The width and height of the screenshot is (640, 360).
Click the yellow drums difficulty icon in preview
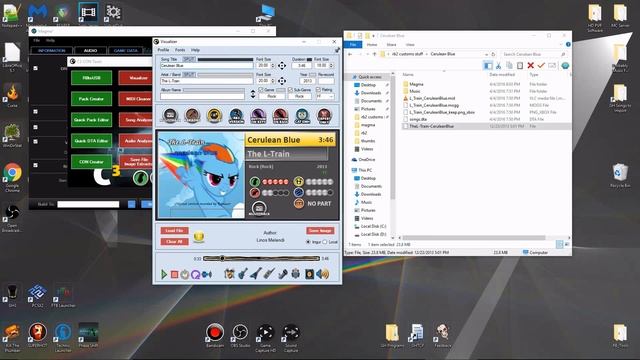pos(299,181)
